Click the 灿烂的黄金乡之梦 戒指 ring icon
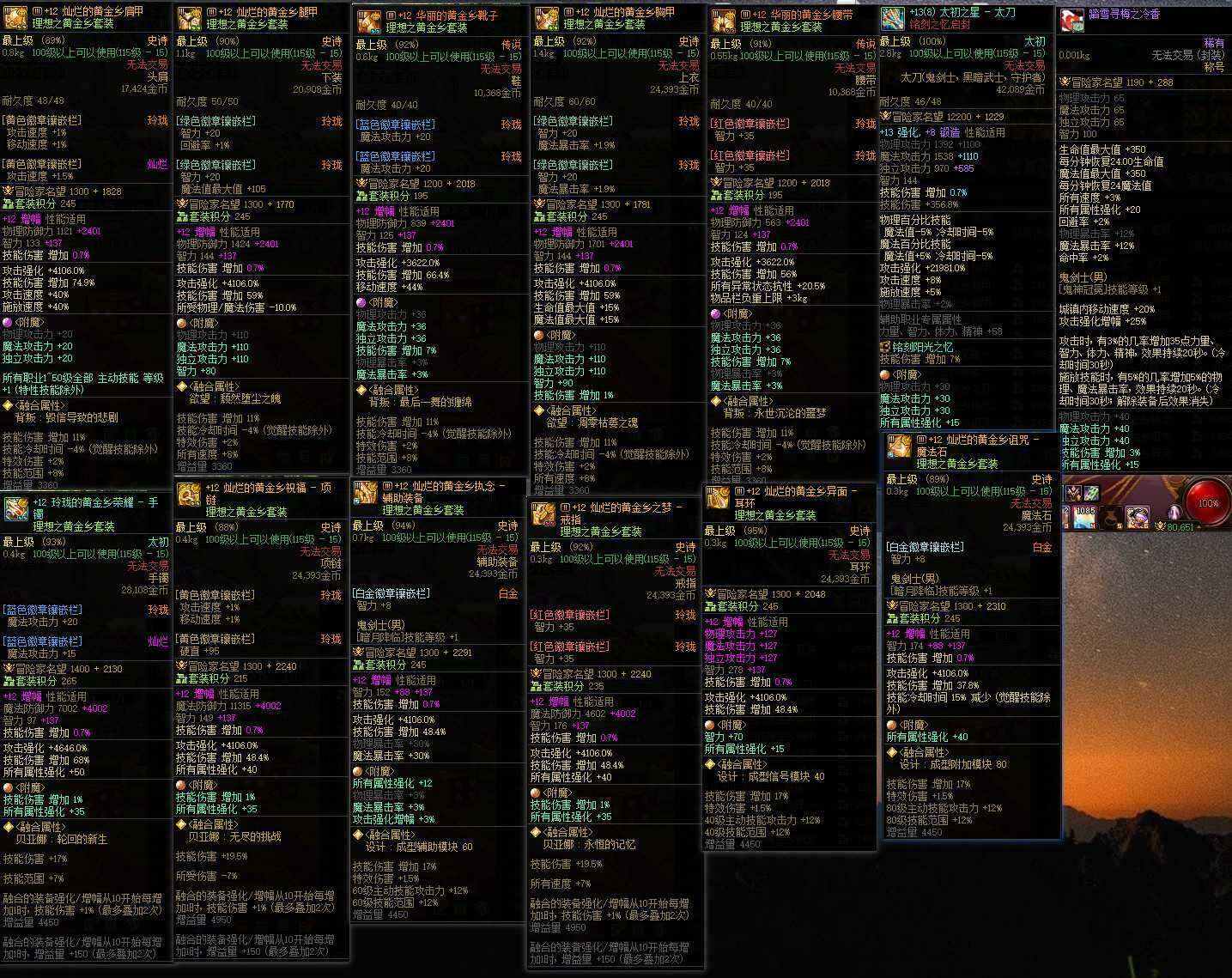The height and width of the screenshot is (978, 1232). point(543,513)
